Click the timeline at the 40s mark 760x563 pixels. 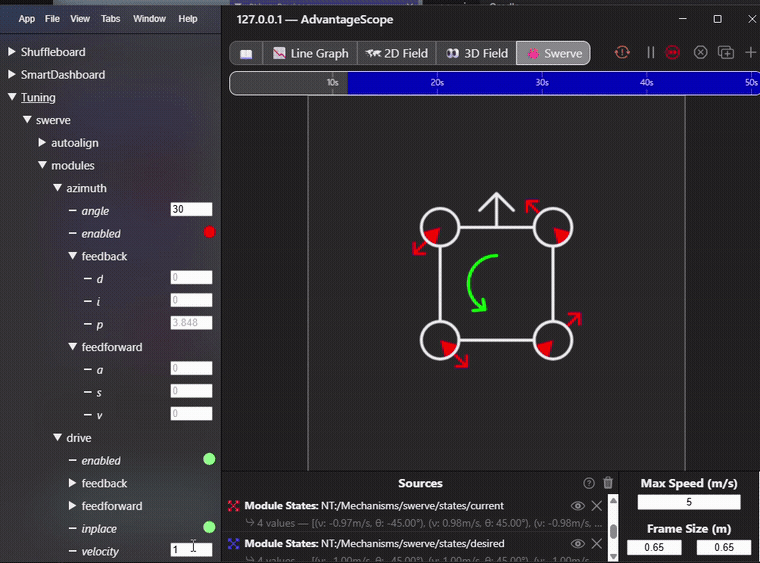click(x=647, y=83)
